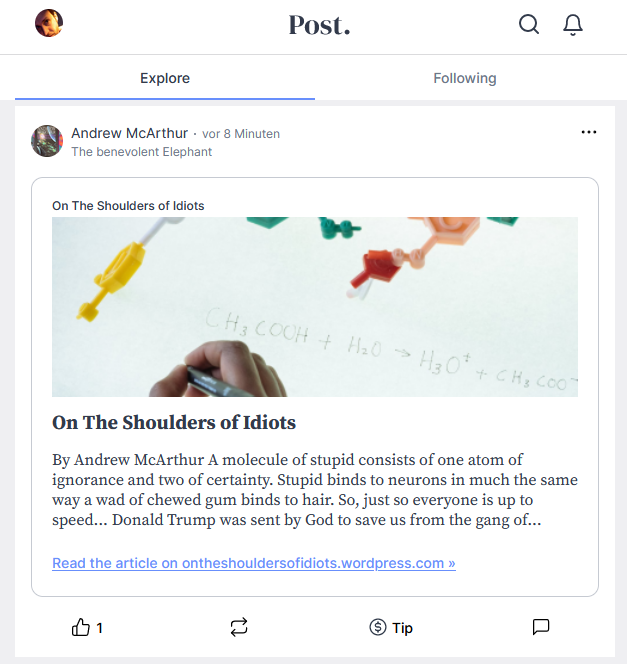Viewport: 627px width, 664px height.
Task: Click the 'vor 8 Minuten' timestamp
Action: [241, 134]
